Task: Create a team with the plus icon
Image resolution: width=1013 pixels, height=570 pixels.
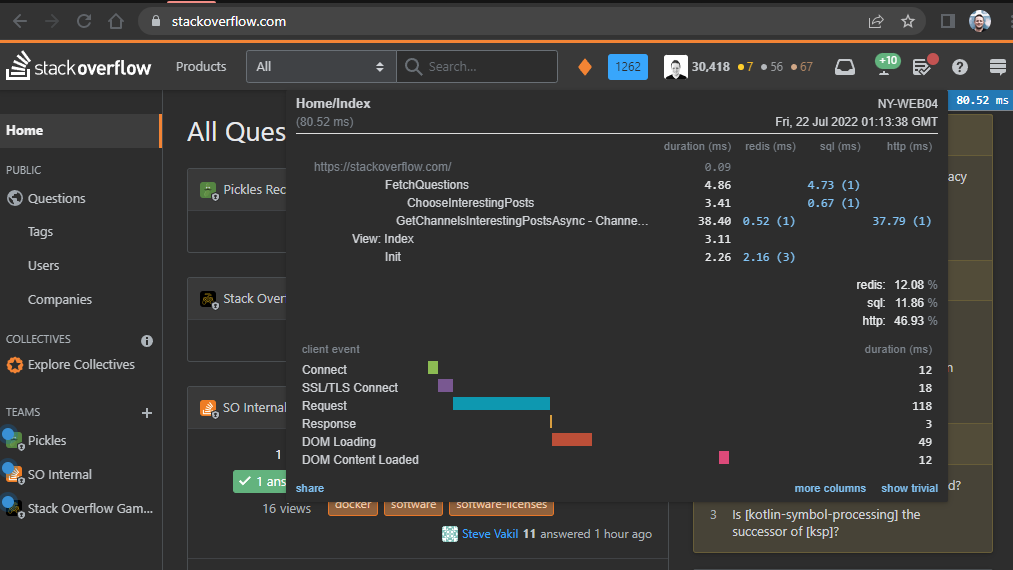Action: pos(147,413)
